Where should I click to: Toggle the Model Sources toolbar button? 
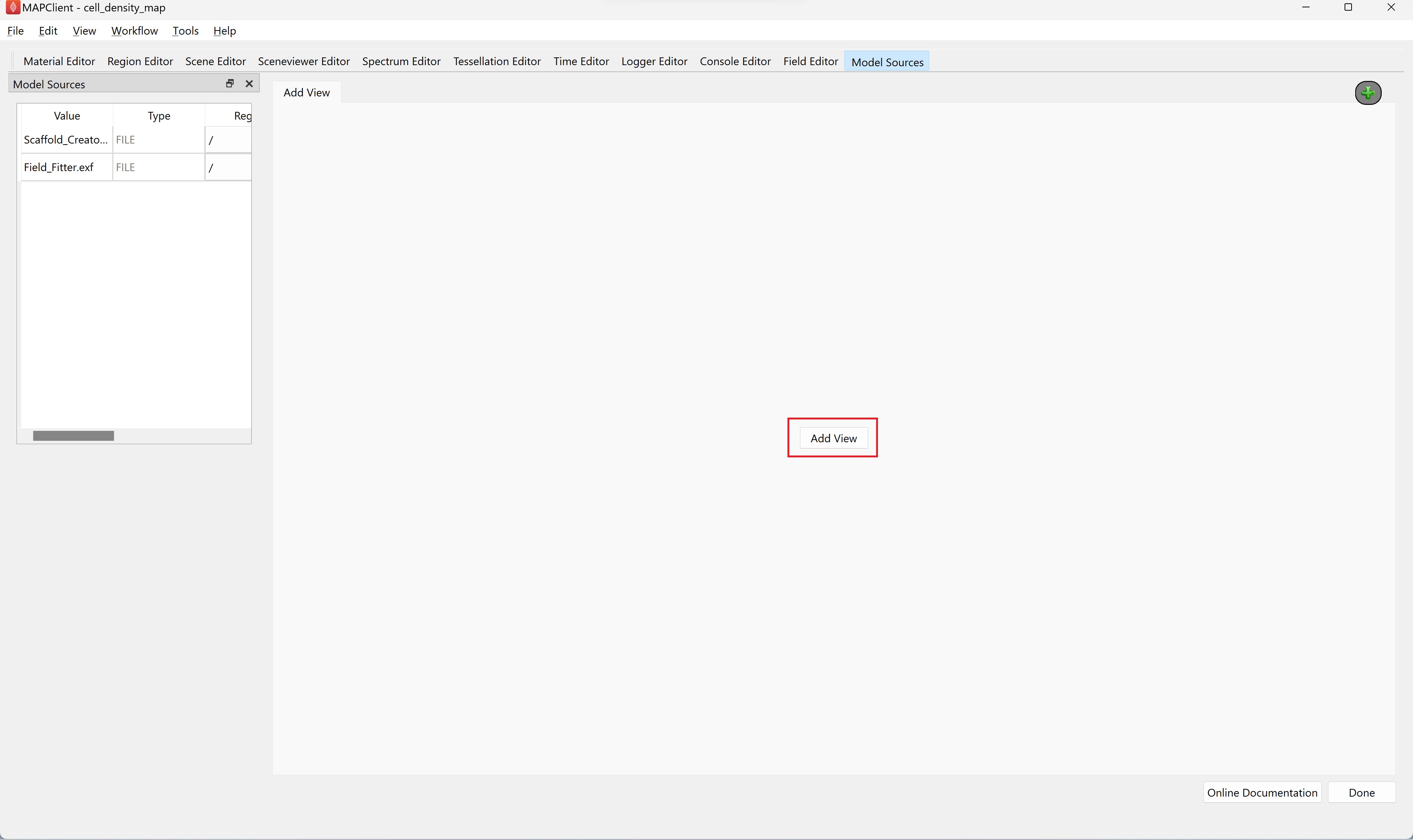(x=886, y=62)
